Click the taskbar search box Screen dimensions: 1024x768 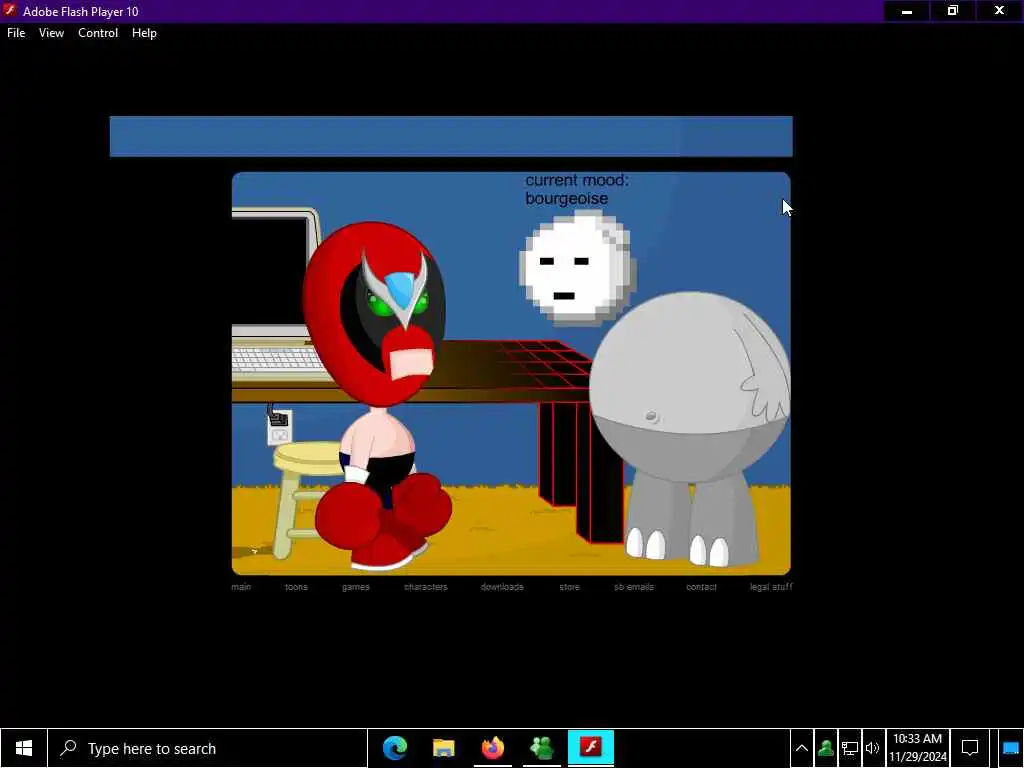pos(208,748)
